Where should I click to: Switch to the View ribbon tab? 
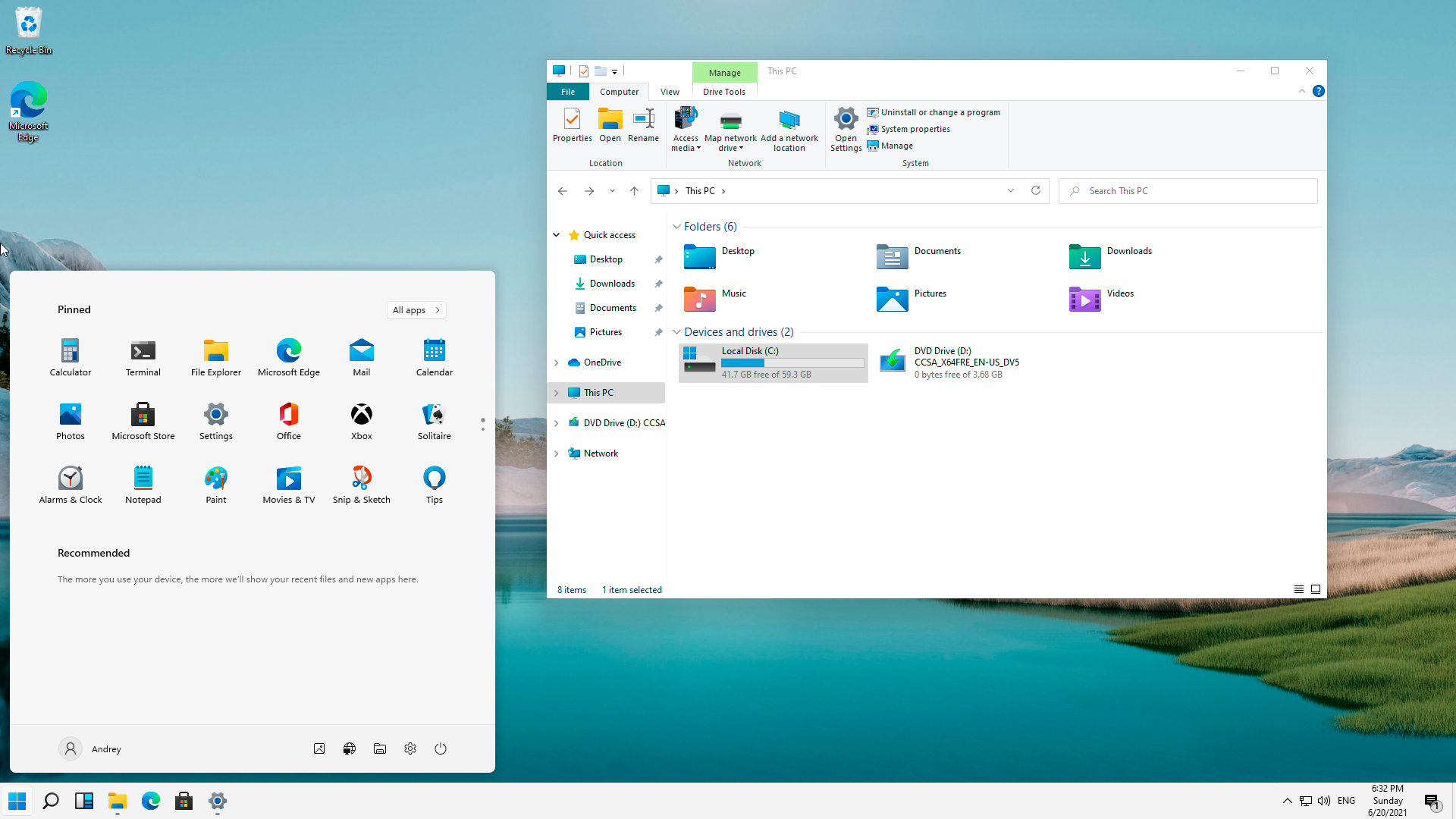click(669, 91)
